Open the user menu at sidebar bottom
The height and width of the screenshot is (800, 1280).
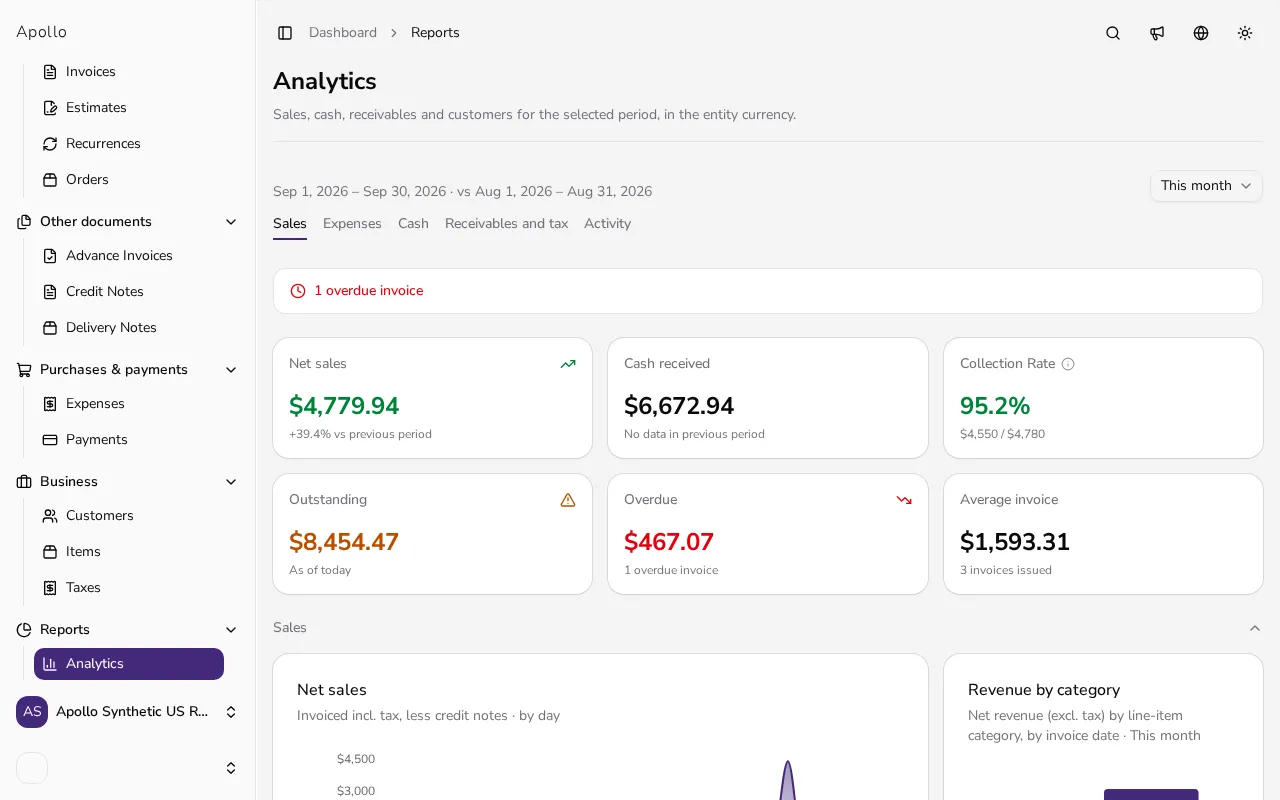pos(128,768)
